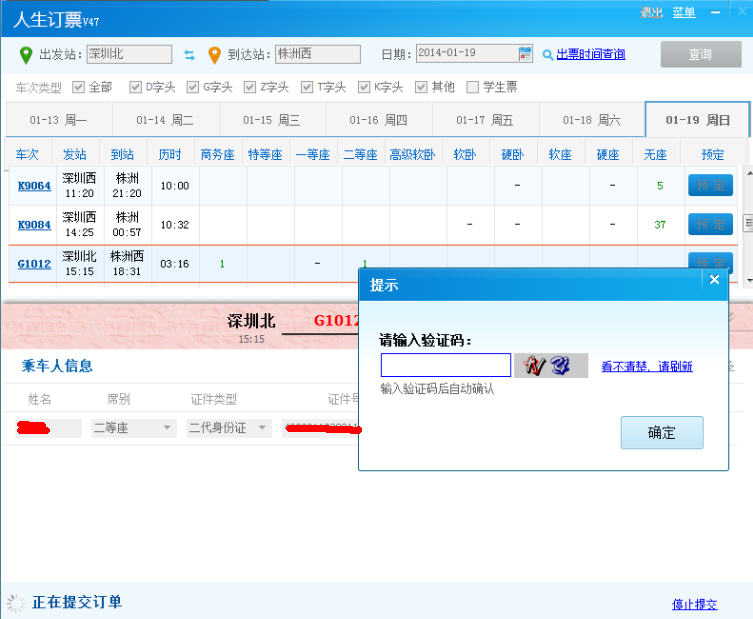Select the 01-14 周二 date tab
The width and height of the screenshot is (753, 619).
tap(165, 120)
